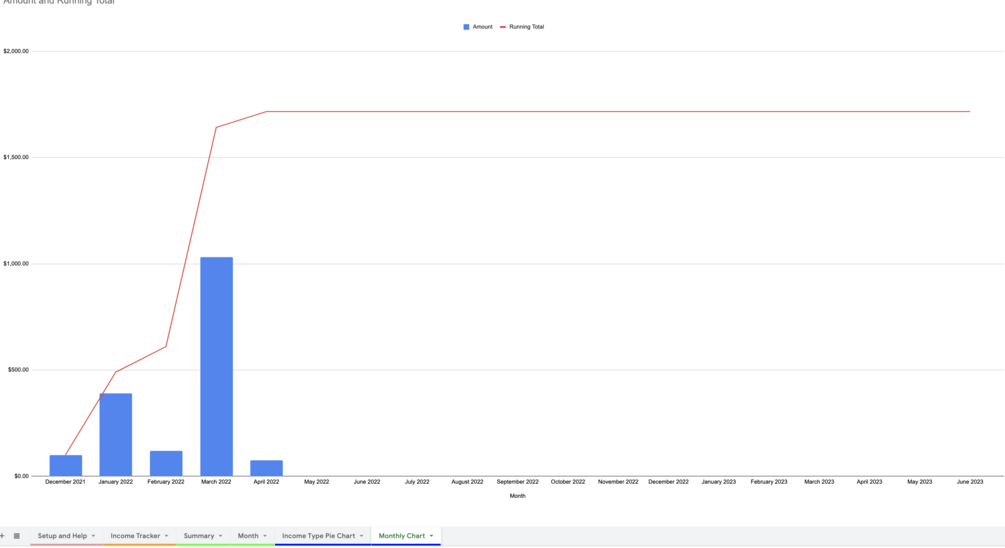Open Income Type Pie Chart tab arrow
1005x548 pixels.
point(361,536)
